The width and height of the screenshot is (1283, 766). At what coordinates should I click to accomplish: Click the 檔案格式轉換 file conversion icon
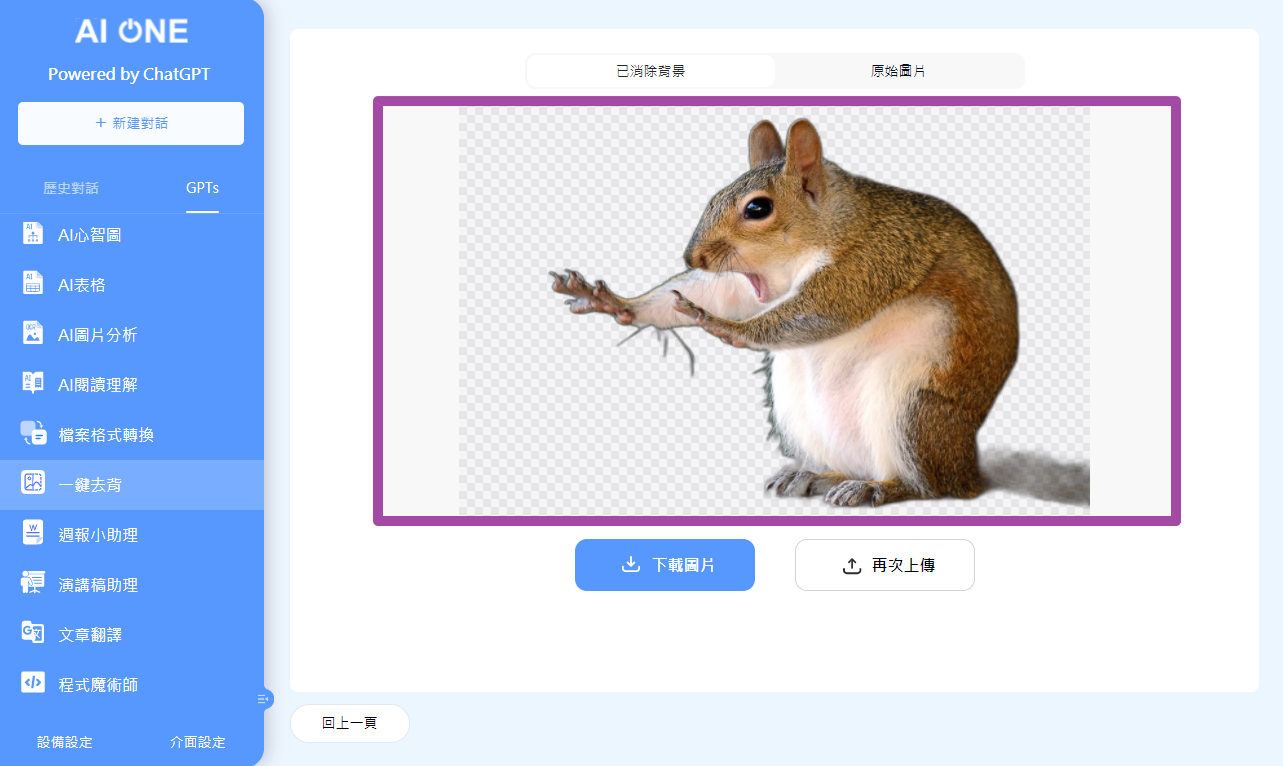(33, 434)
